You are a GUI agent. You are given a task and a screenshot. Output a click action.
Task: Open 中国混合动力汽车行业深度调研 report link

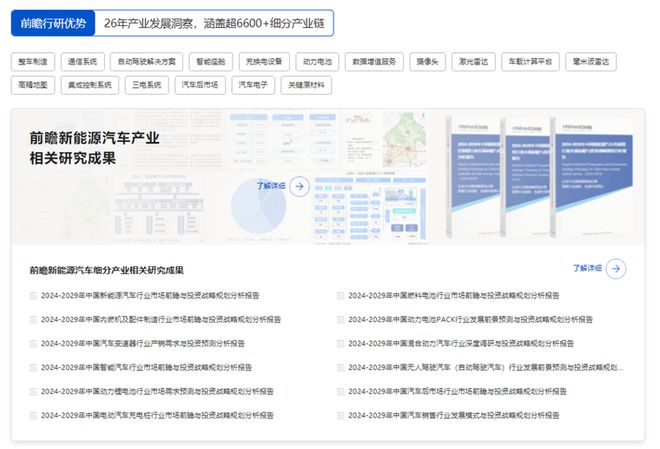click(x=461, y=344)
